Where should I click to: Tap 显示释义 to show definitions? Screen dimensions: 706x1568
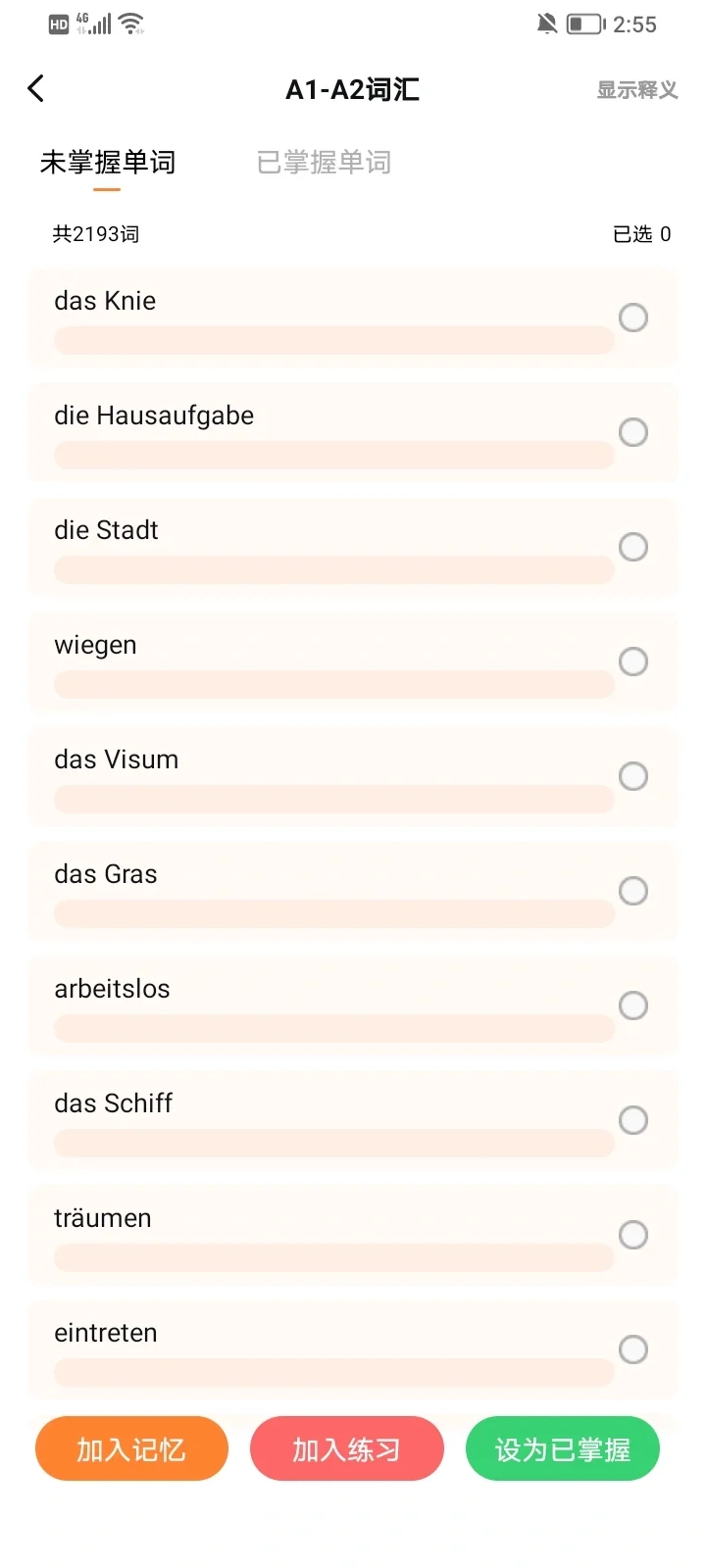[x=637, y=90]
